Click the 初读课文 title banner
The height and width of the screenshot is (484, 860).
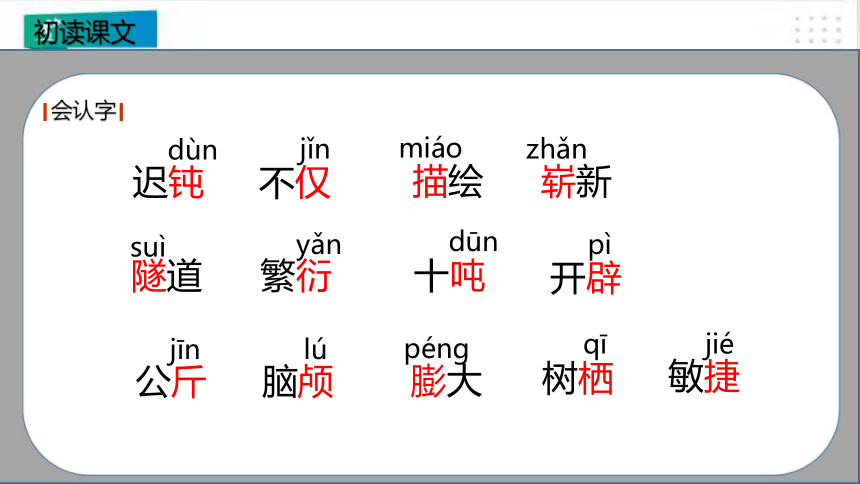[x=90, y=29]
